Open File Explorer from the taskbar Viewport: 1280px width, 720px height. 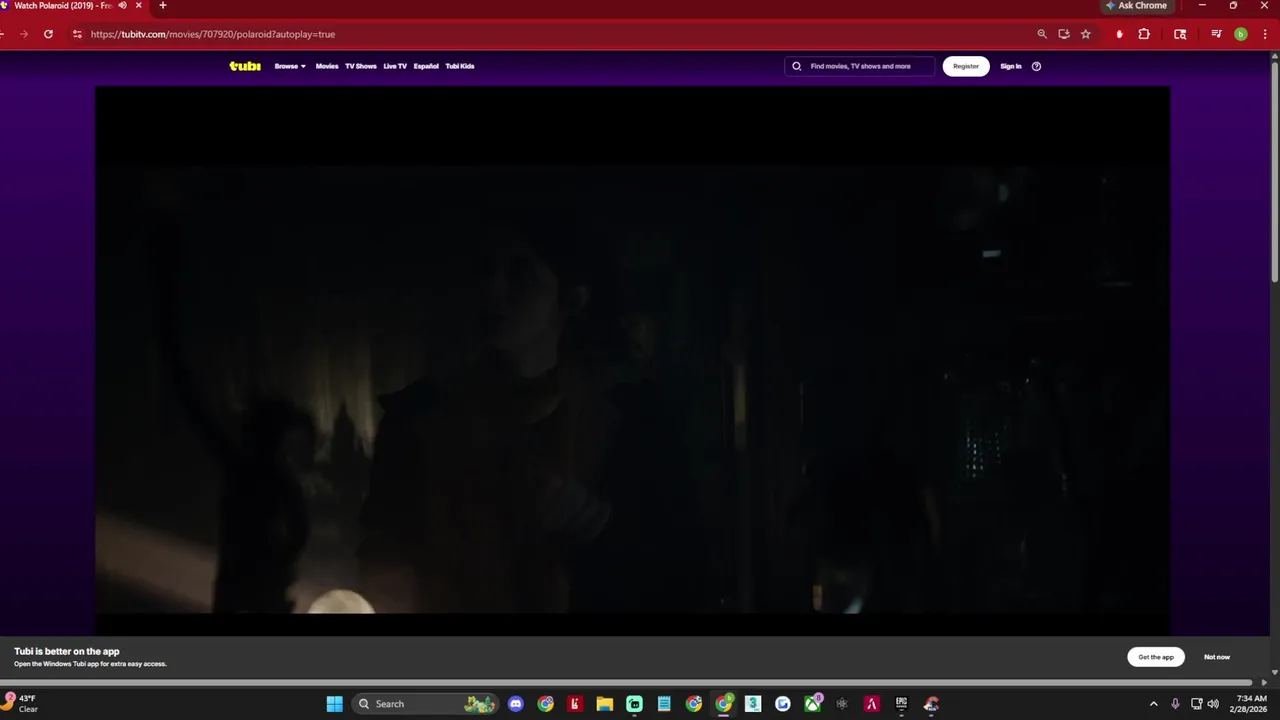pos(605,704)
